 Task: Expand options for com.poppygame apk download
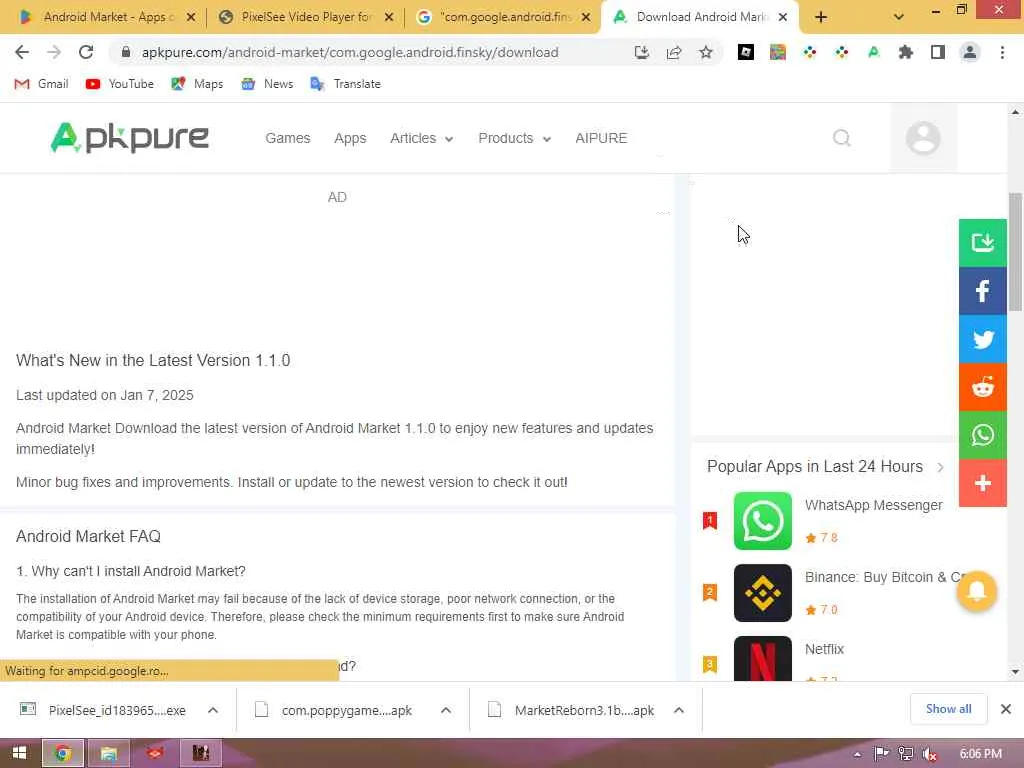point(445,710)
